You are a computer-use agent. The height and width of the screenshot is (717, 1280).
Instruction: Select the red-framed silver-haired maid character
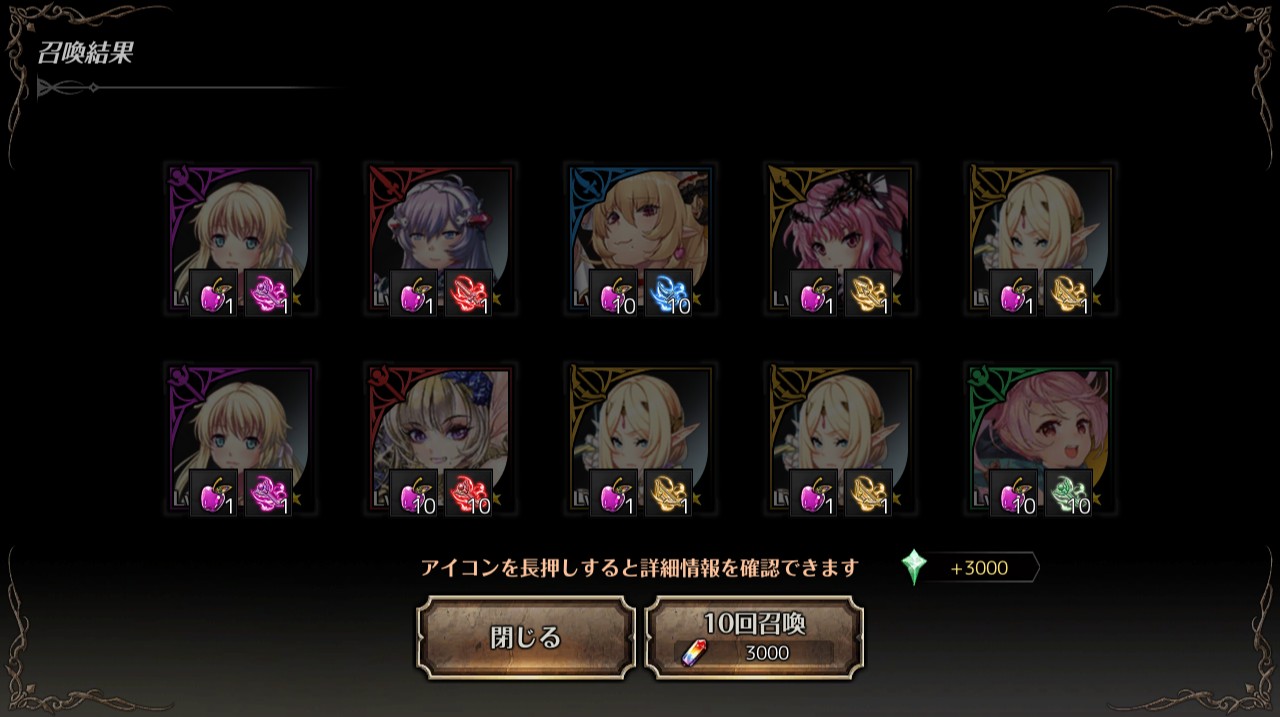coord(441,239)
